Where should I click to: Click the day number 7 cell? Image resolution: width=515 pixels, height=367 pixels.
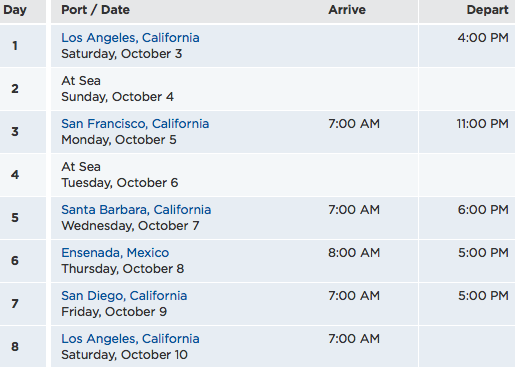pyautogui.click(x=15, y=304)
